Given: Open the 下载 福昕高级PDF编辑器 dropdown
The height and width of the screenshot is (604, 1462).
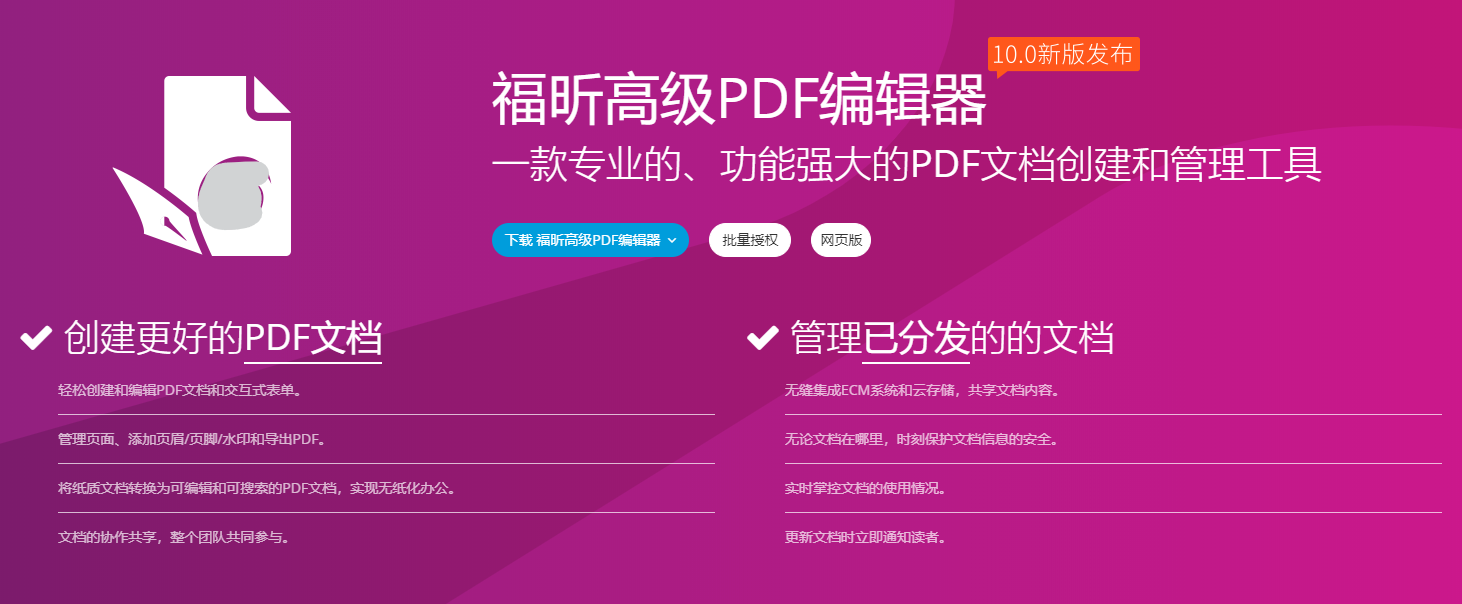Looking at the screenshot, I should click(588, 240).
